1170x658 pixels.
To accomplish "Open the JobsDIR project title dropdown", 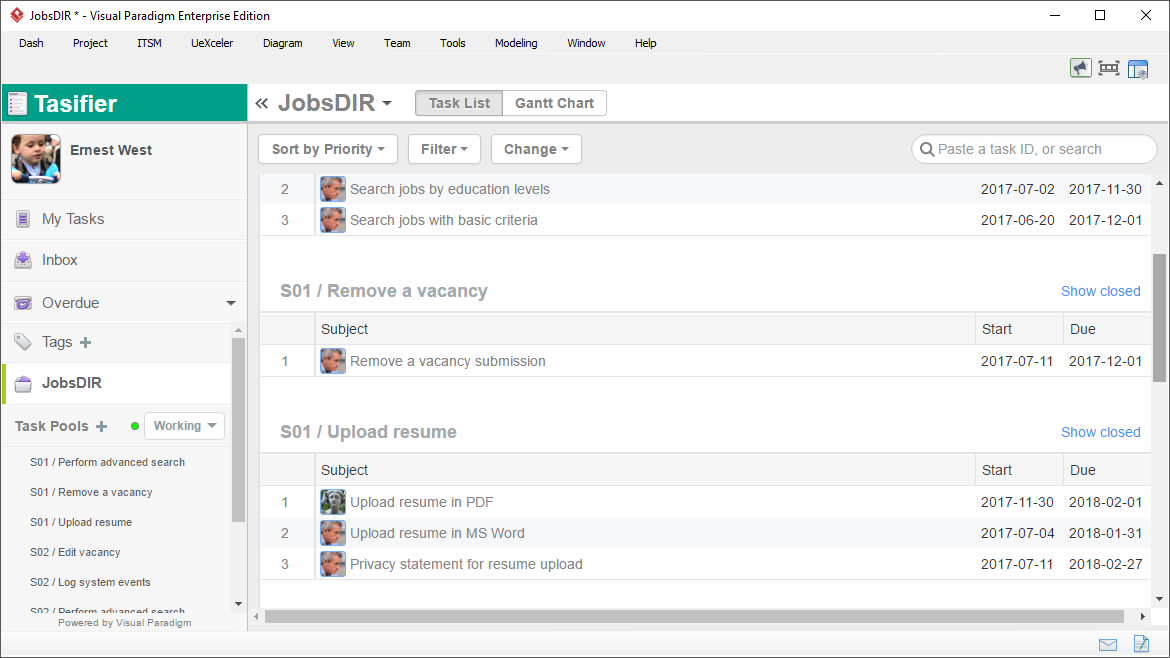I will pyautogui.click(x=335, y=103).
